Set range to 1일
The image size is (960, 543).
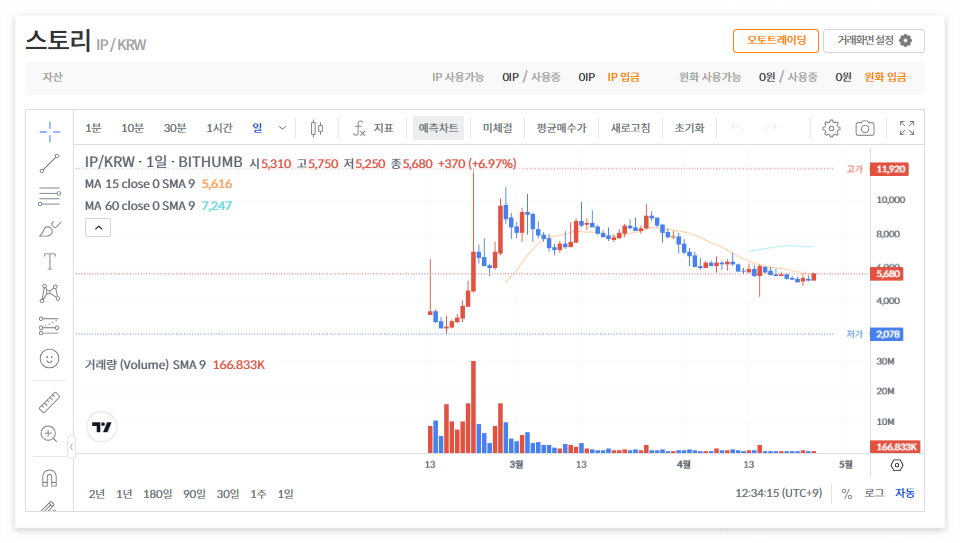click(x=285, y=494)
